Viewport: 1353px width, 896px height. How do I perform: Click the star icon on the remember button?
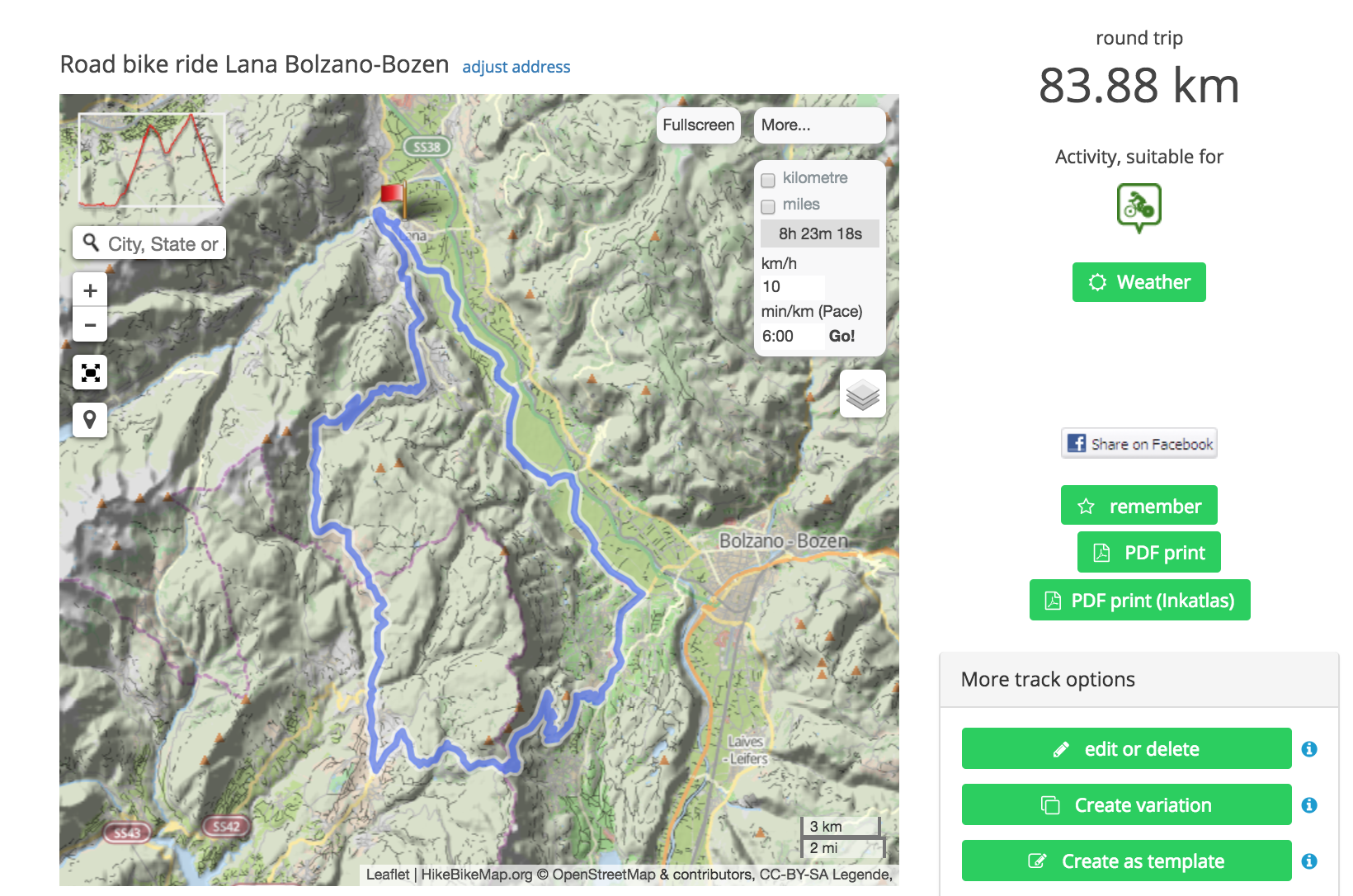click(x=1086, y=505)
